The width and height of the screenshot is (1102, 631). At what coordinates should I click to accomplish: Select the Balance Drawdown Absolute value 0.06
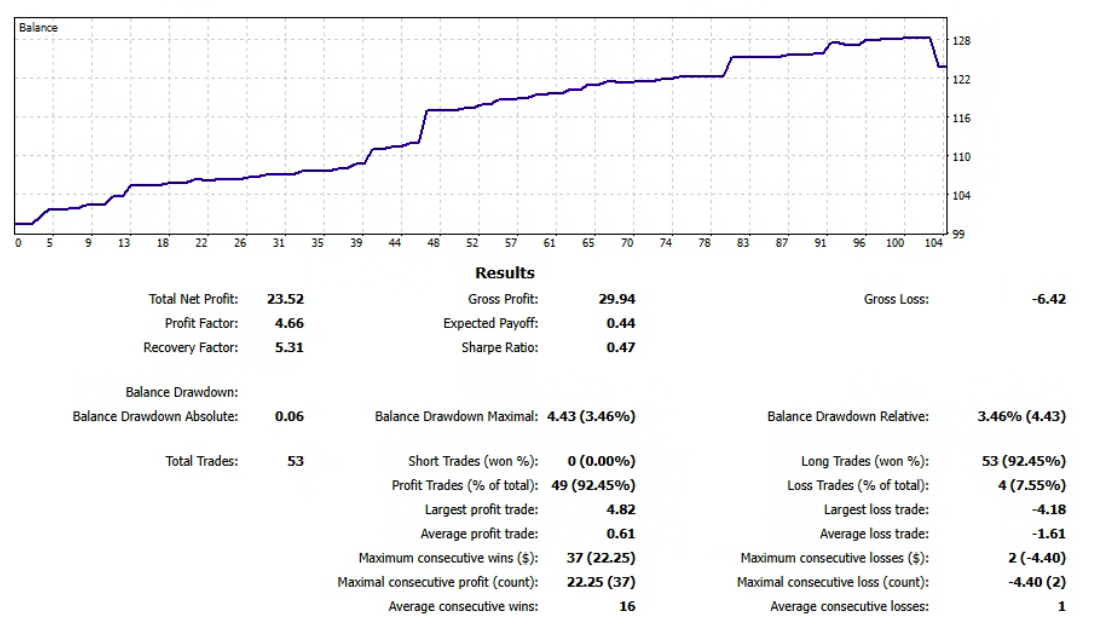[x=289, y=417]
